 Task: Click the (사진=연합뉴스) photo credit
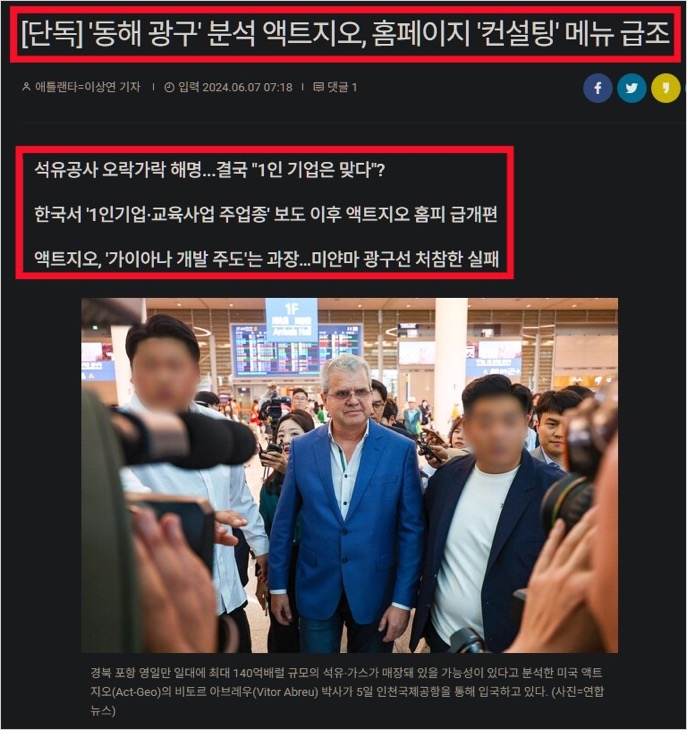[x=578, y=701]
